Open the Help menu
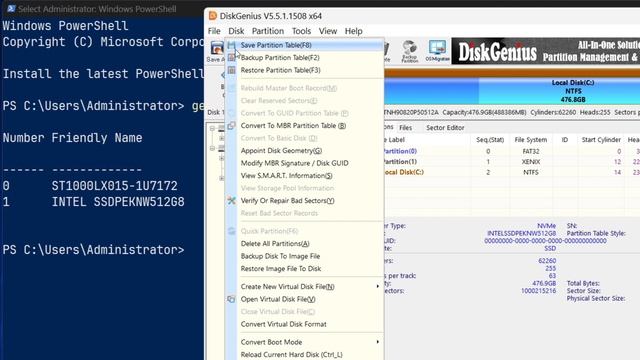640x360 pixels. coord(353,31)
